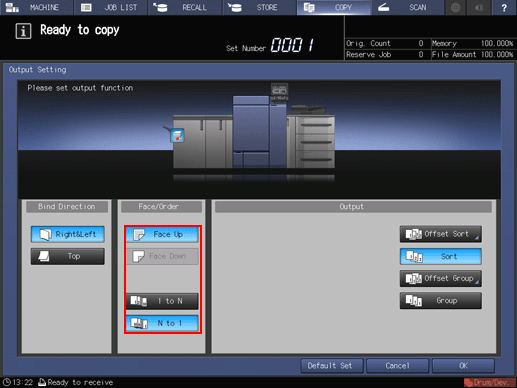The image size is (517, 388).
Task: Select the COPY tab
Action: (x=334, y=7)
